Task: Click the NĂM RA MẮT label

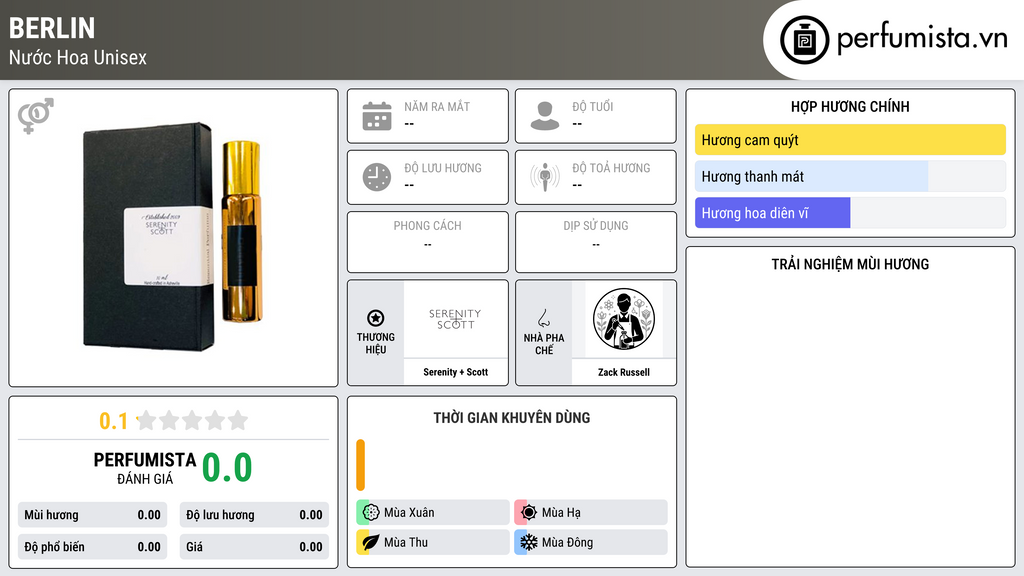Action: point(437,106)
